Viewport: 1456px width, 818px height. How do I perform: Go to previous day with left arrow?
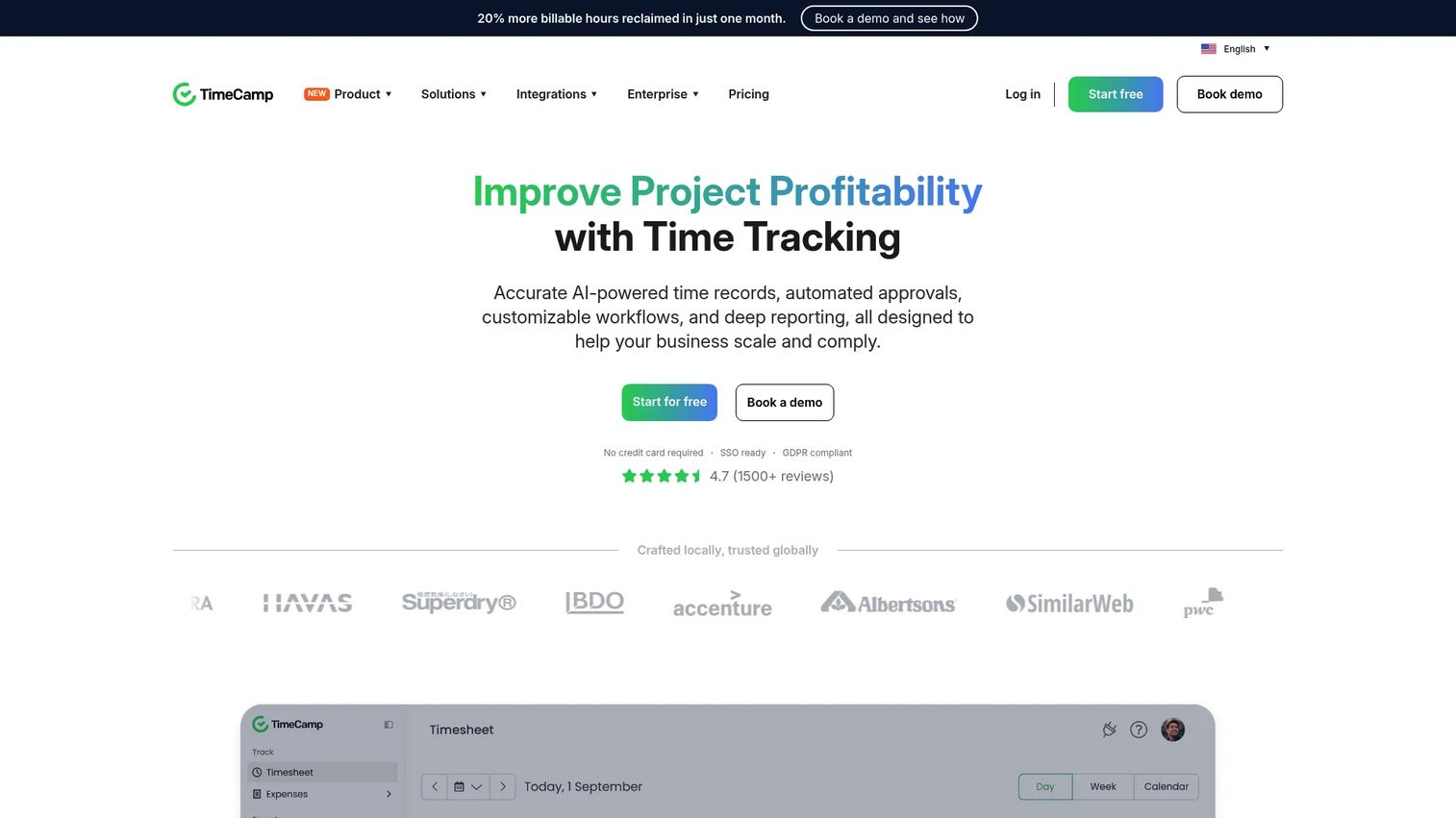tap(435, 786)
